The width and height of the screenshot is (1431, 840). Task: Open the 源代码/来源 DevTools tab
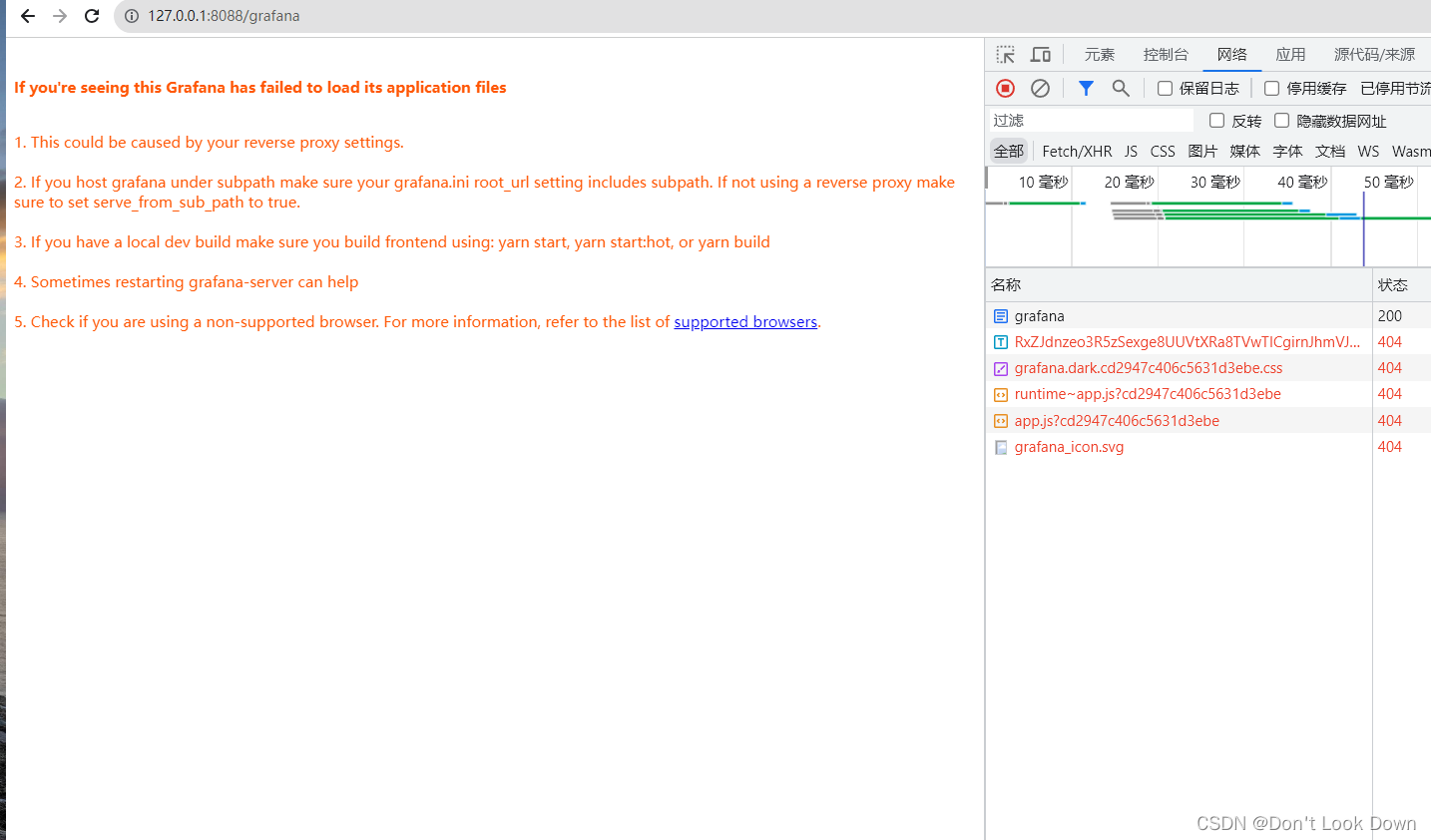1374,55
